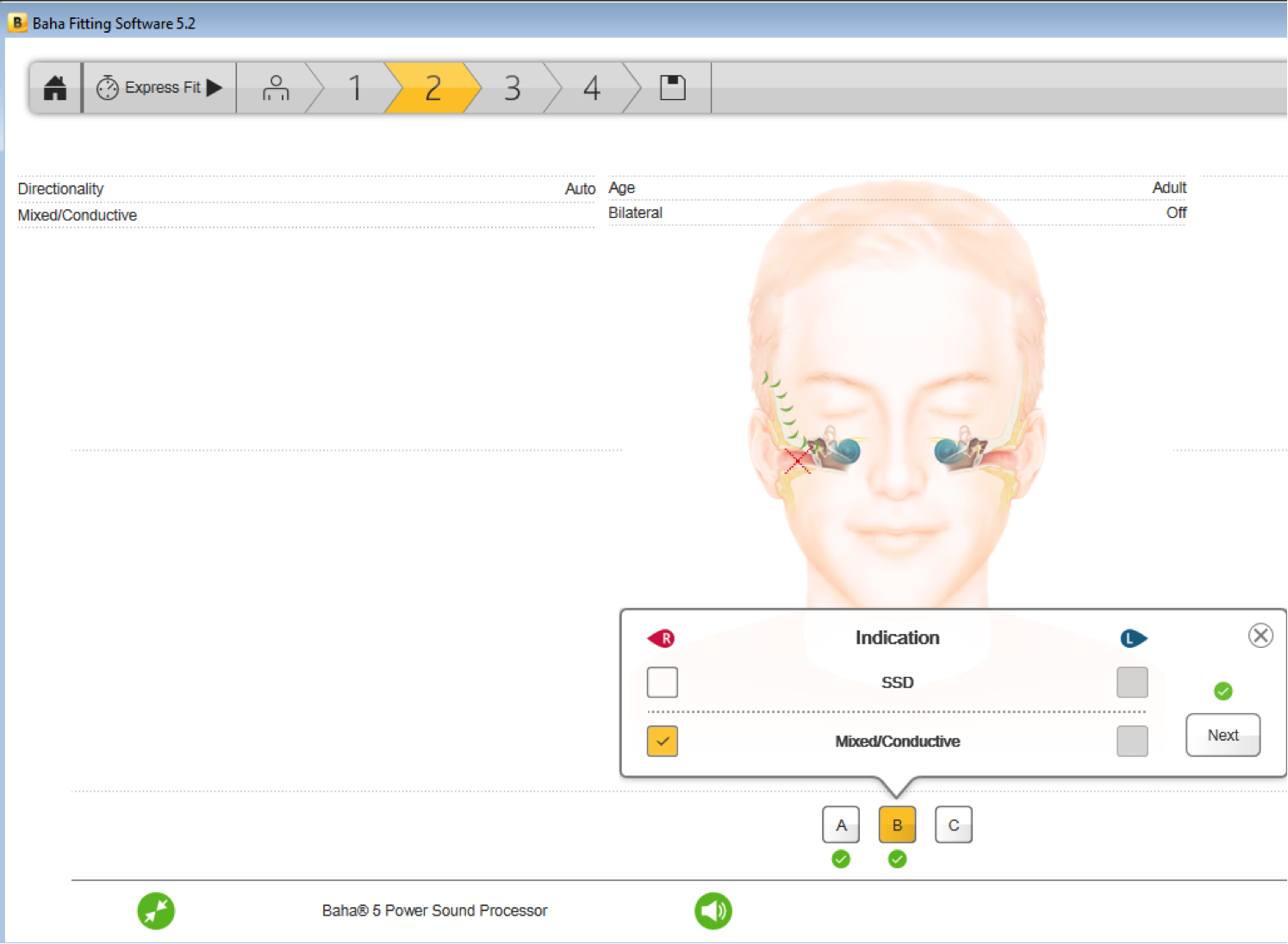
Task: Select fitting step 2
Action: tap(432, 88)
